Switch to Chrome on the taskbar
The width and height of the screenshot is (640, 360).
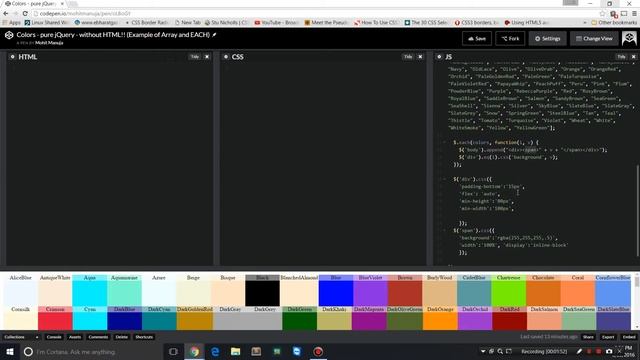pos(195,351)
